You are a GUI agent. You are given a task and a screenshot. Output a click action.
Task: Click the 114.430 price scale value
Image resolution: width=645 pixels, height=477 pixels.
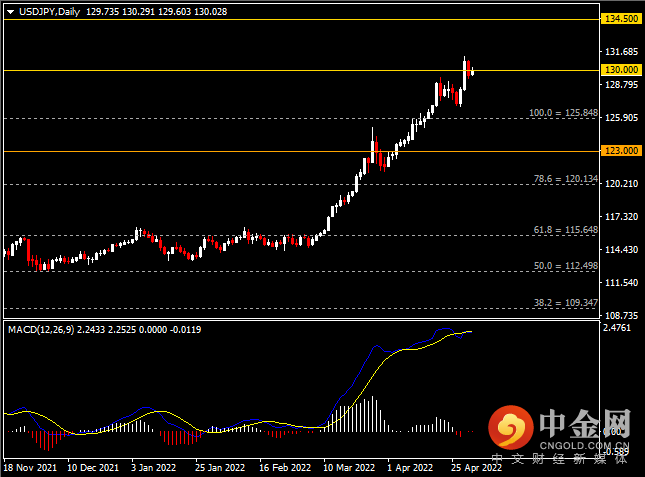pyautogui.click(x=622, y=250)
